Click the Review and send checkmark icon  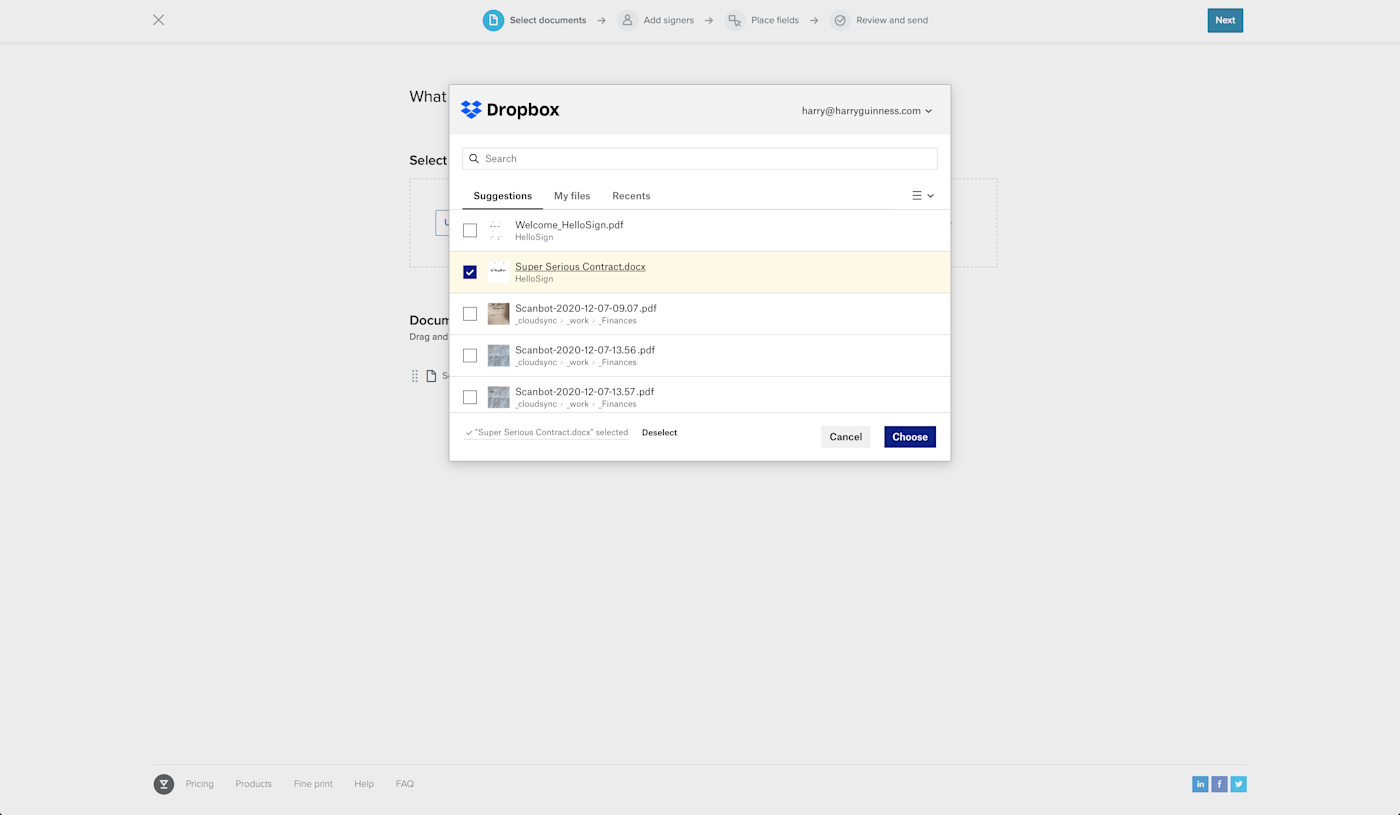840,20
